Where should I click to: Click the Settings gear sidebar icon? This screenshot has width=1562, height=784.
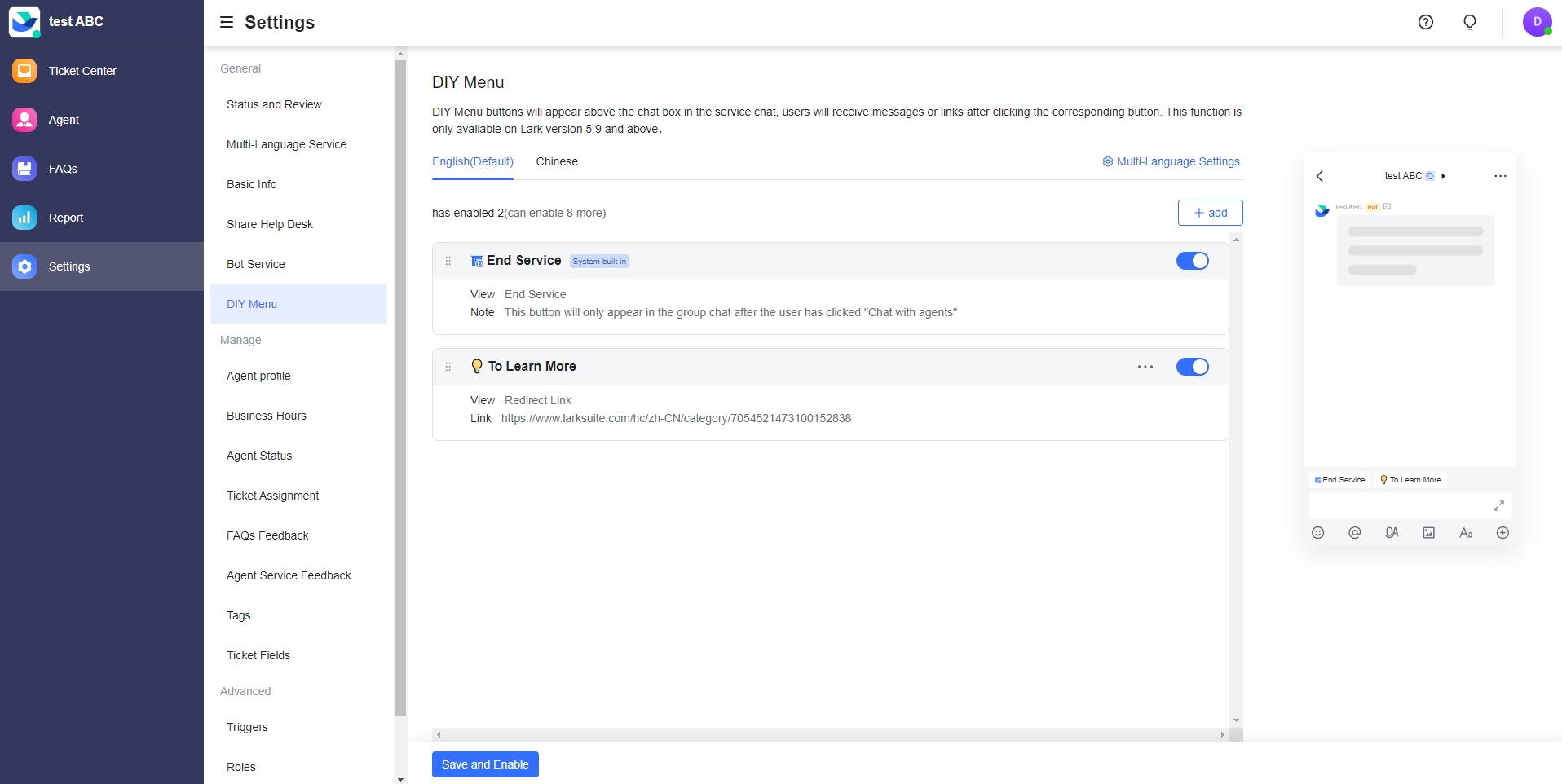pyautogui.click(x=24, y=266)
